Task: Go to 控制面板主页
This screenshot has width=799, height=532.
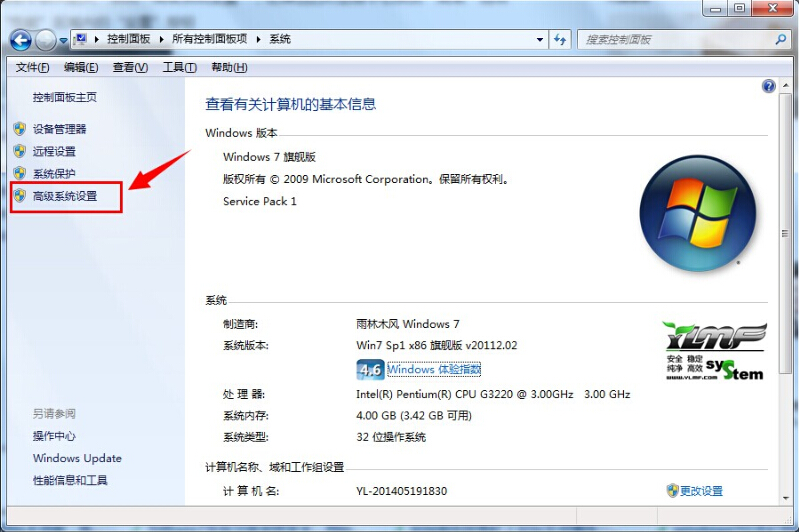Action: click(64, 97)
